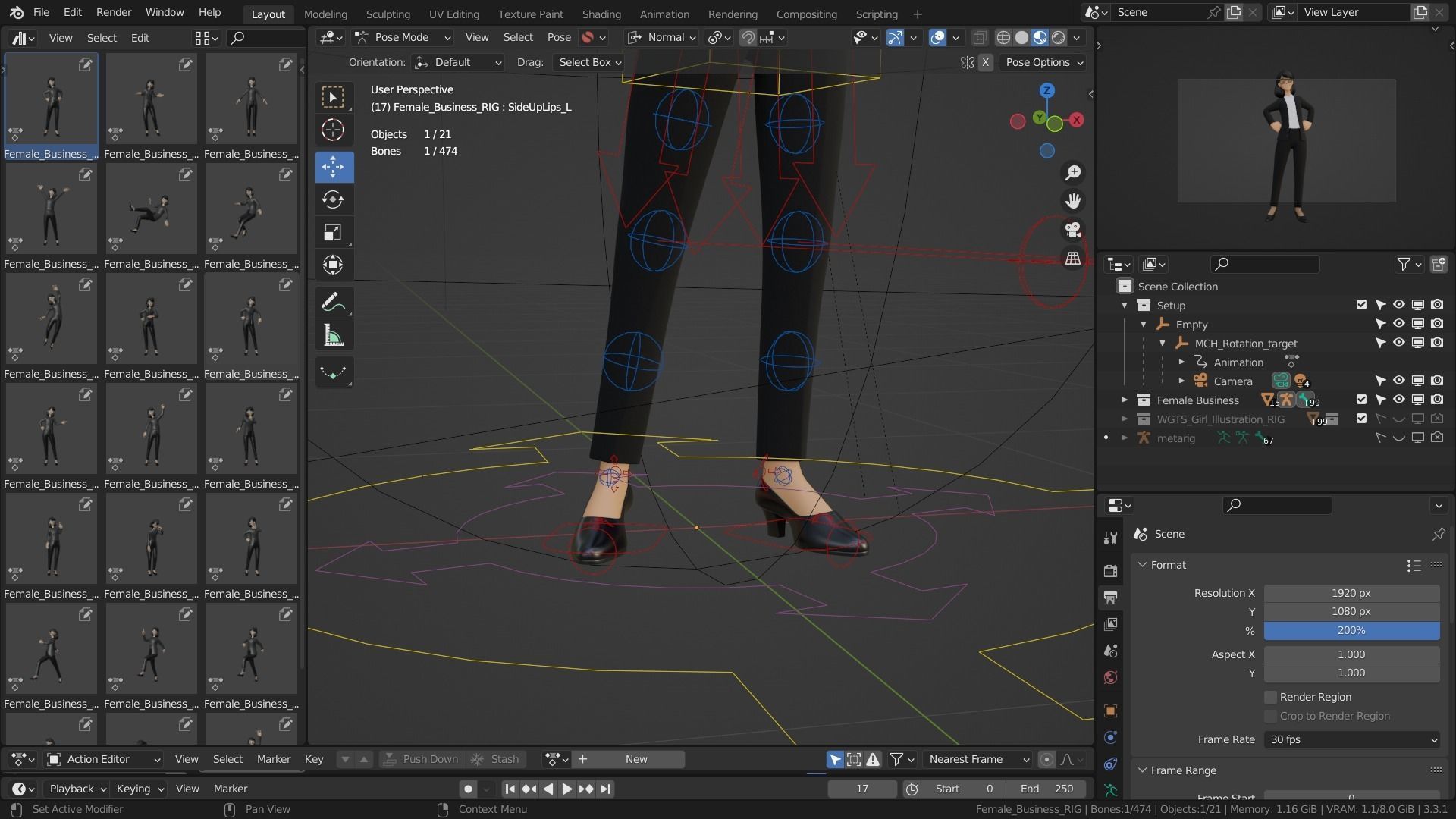The height and width of the screenshot is (819, 1456).
Task: Select the Measure tool
Action: [333, 334]
